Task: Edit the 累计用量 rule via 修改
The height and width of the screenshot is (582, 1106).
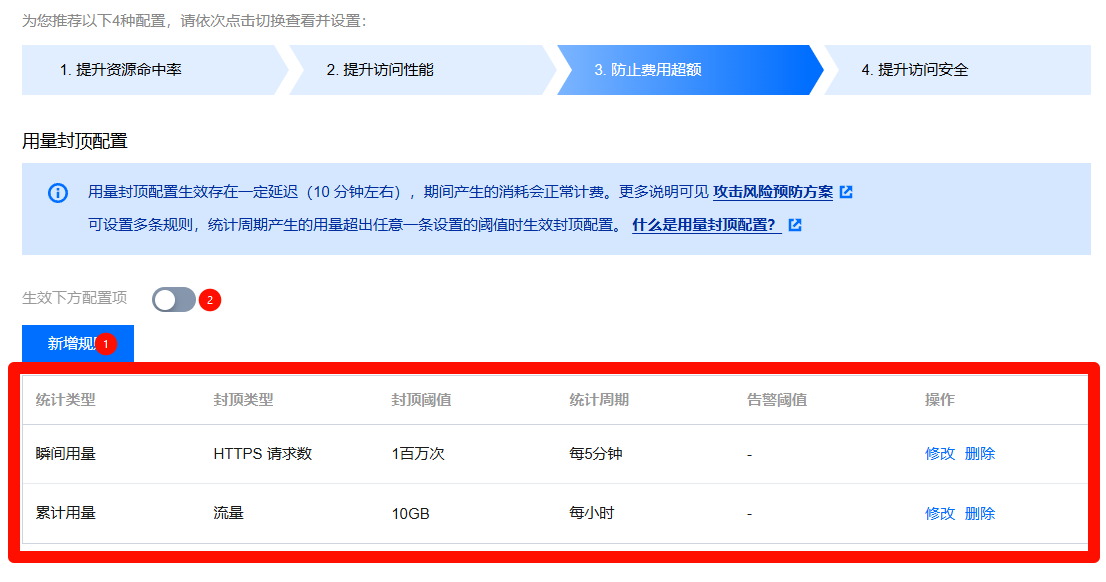Action: pyautogui.click(x=940, y=514)
